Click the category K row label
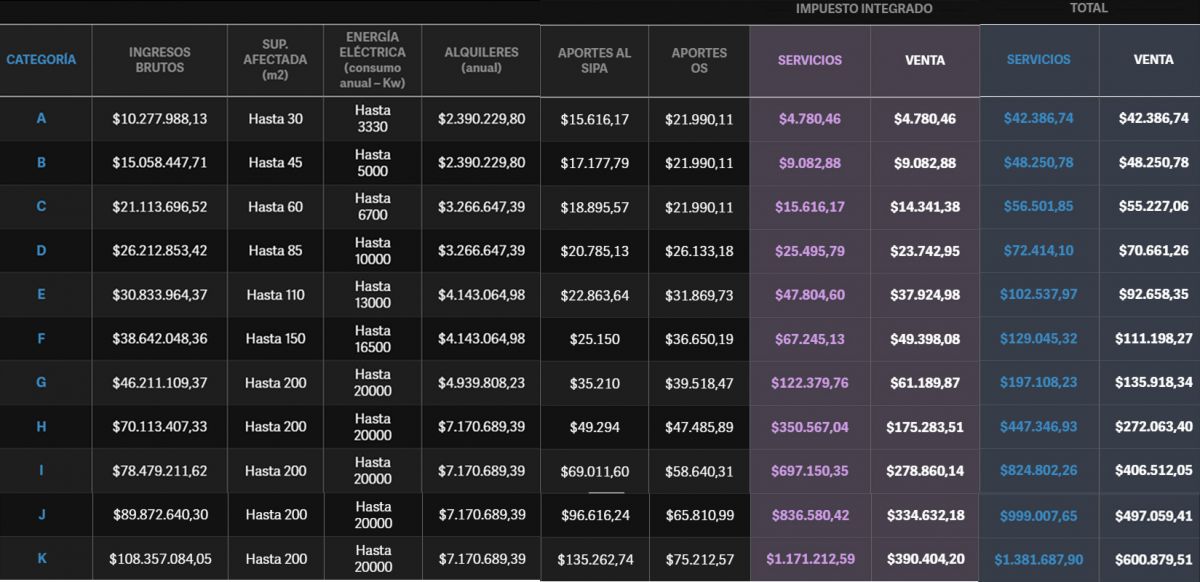 pos(41,559)
